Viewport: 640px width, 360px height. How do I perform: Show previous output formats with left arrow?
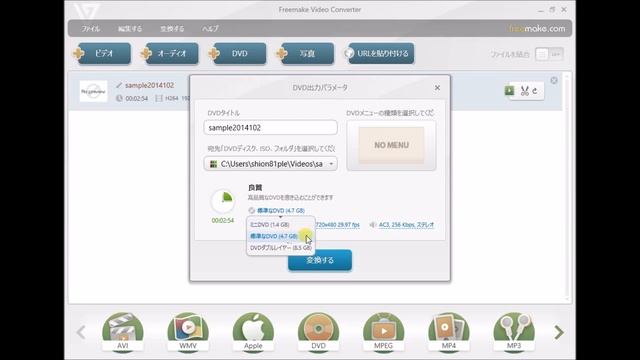click(81, 332)
